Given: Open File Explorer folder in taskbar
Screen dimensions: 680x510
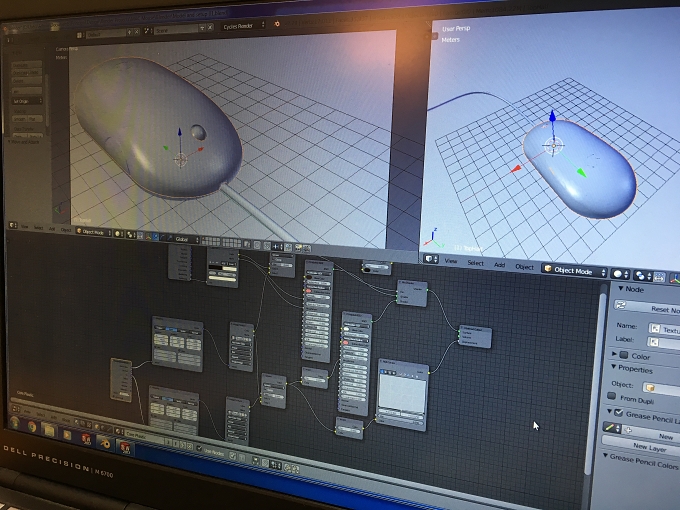Looking at the screenshot, I should point(49,431).
